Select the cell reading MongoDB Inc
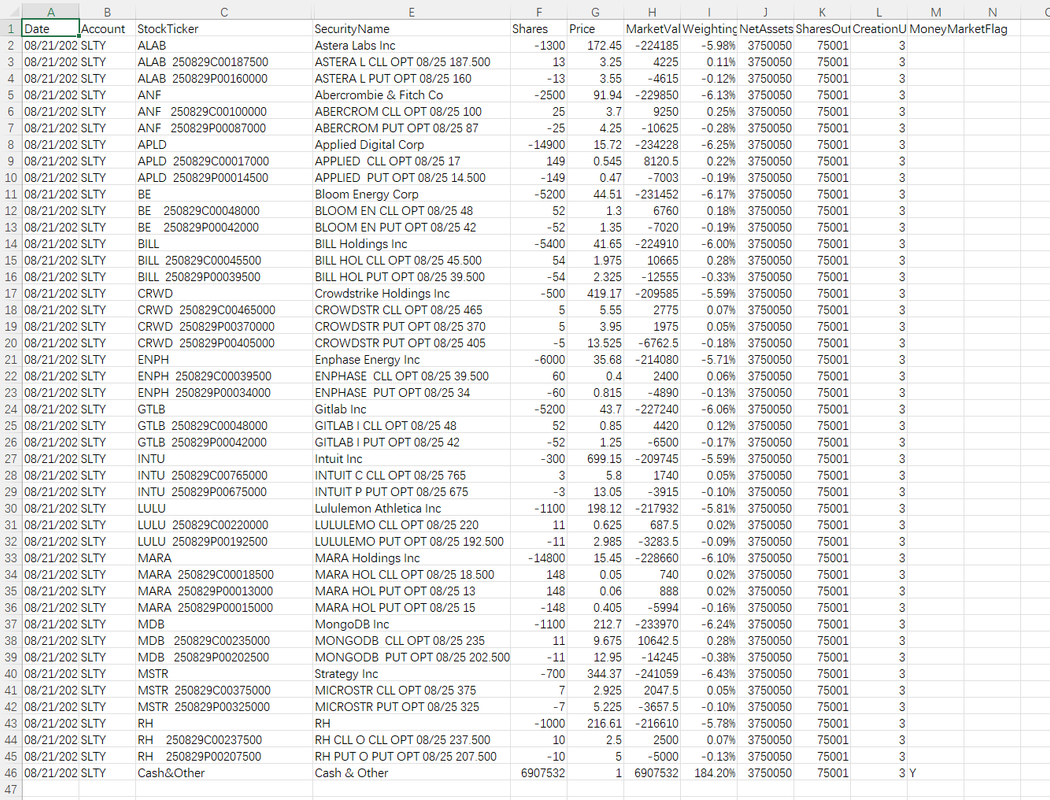This screenshot has height=800, width=1050. click(x=411, y=624)
